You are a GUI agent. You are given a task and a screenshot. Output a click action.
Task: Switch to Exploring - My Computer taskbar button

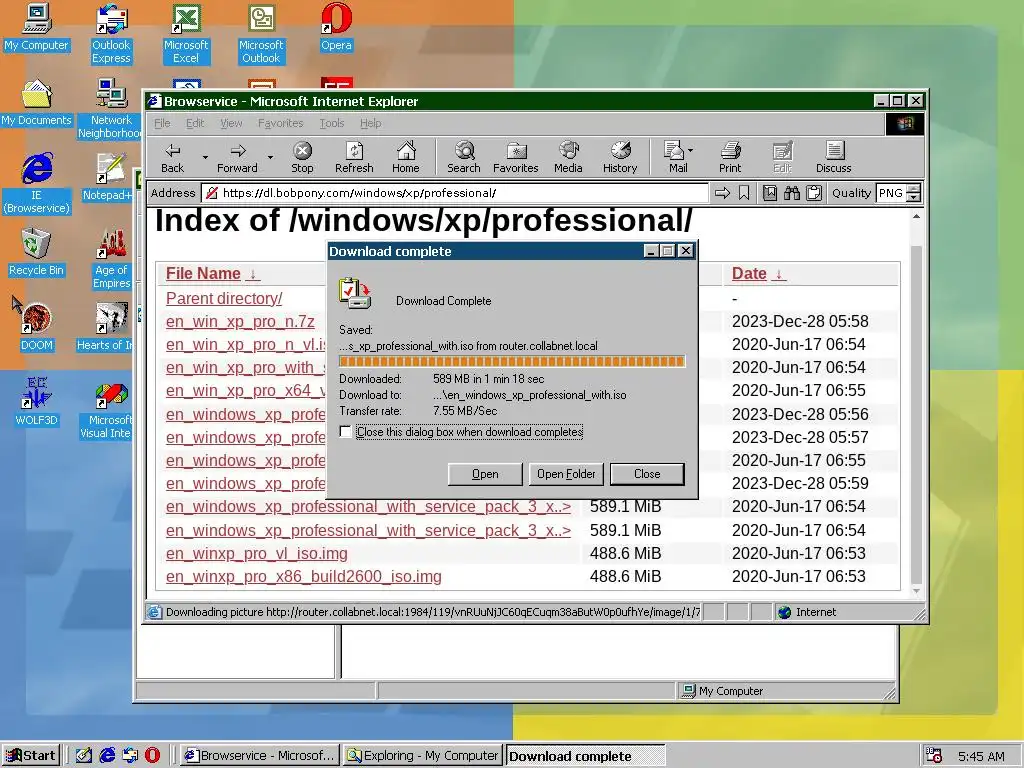point(423,756)
